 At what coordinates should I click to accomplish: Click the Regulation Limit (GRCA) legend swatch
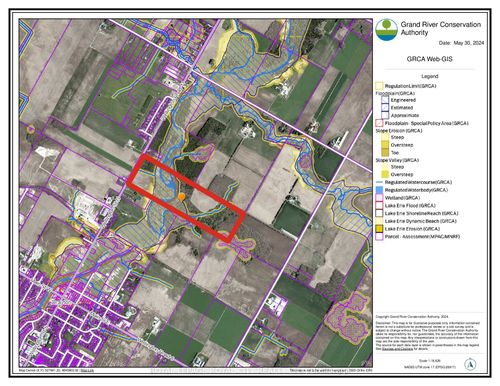click(380, 86)
